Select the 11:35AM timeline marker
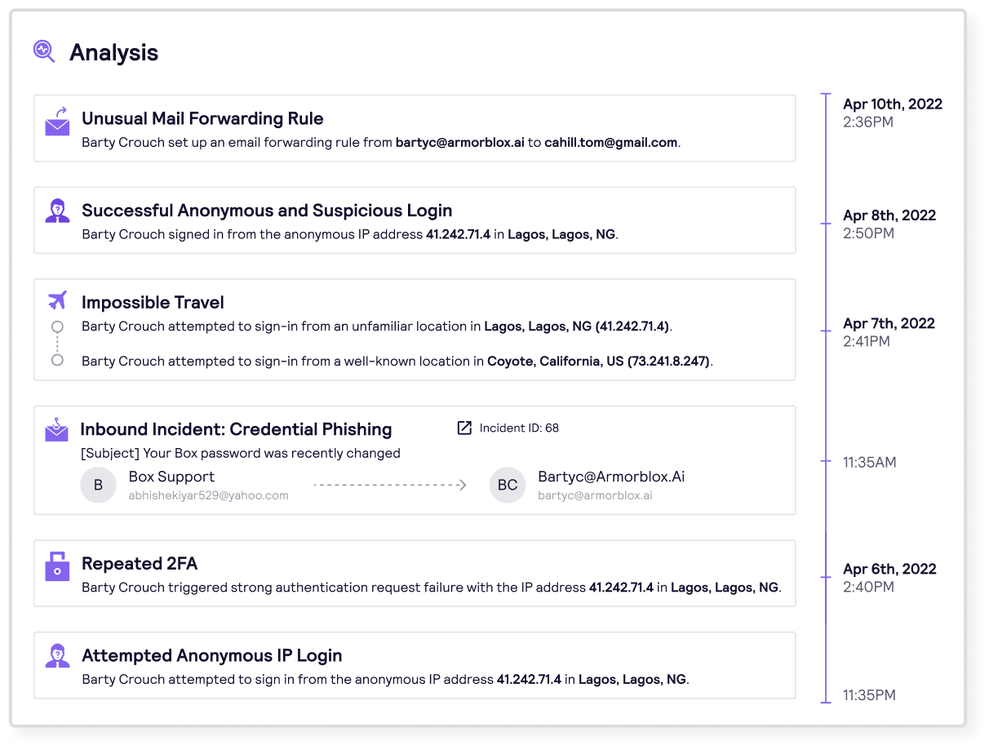 pos(826,462)
